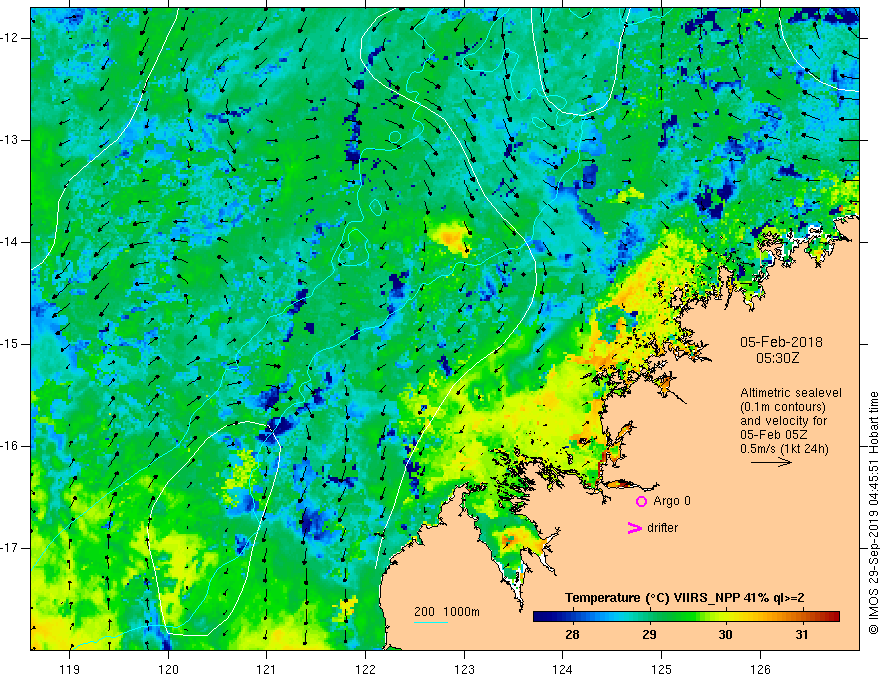The height and width of the screenshot is (680, 880).
Task: Click '(0.1m contours)' text
Action: [783, 407]
